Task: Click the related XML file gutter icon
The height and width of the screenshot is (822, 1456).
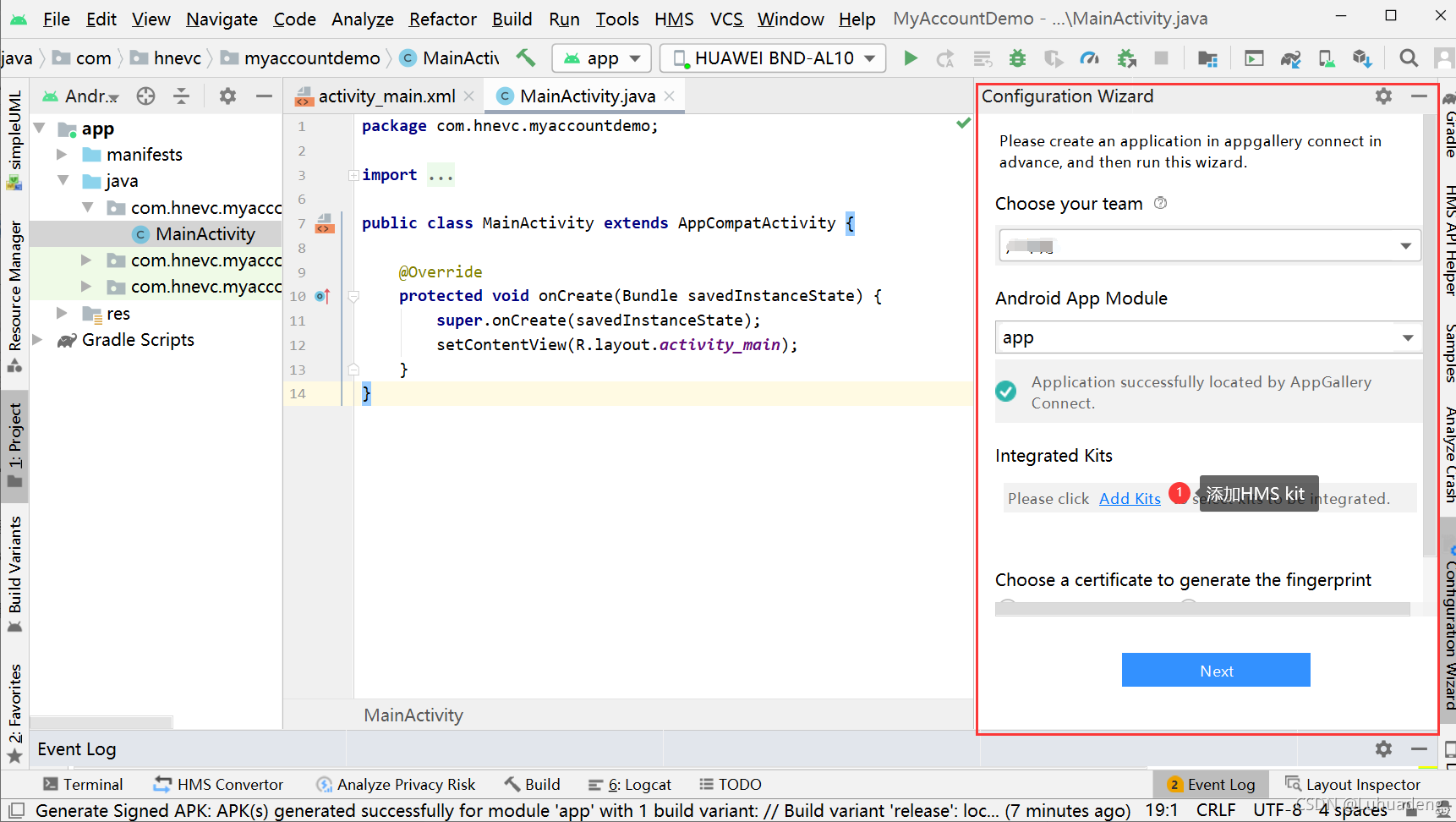Action: point(325,224)
